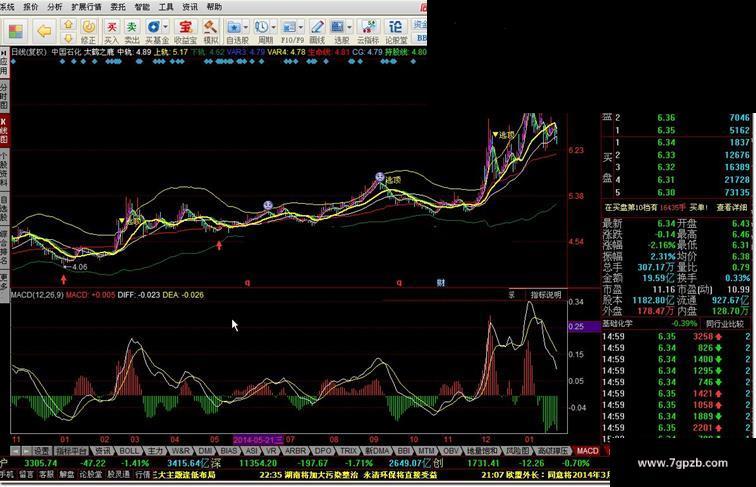Click 论股堂 in the bottom status bar
The image size is (756, 487).
90,474
